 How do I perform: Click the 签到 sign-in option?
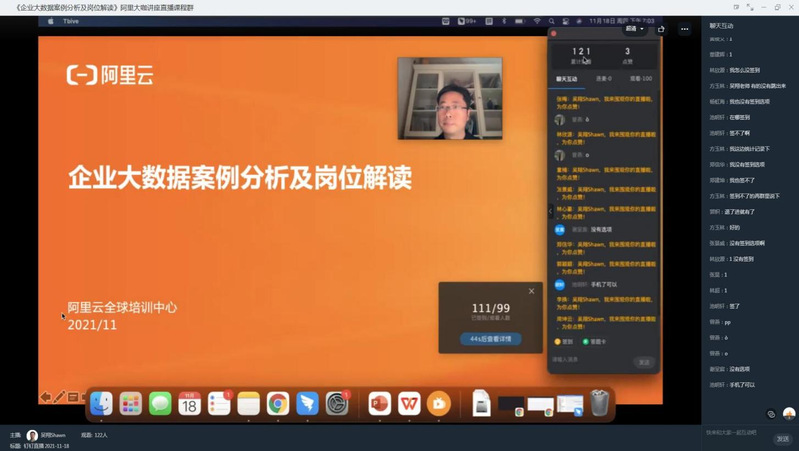point(564,341)
